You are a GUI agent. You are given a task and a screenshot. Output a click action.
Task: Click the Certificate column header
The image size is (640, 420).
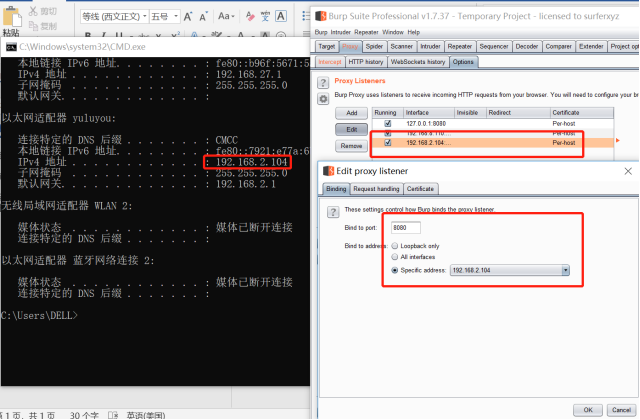(581, 113)
